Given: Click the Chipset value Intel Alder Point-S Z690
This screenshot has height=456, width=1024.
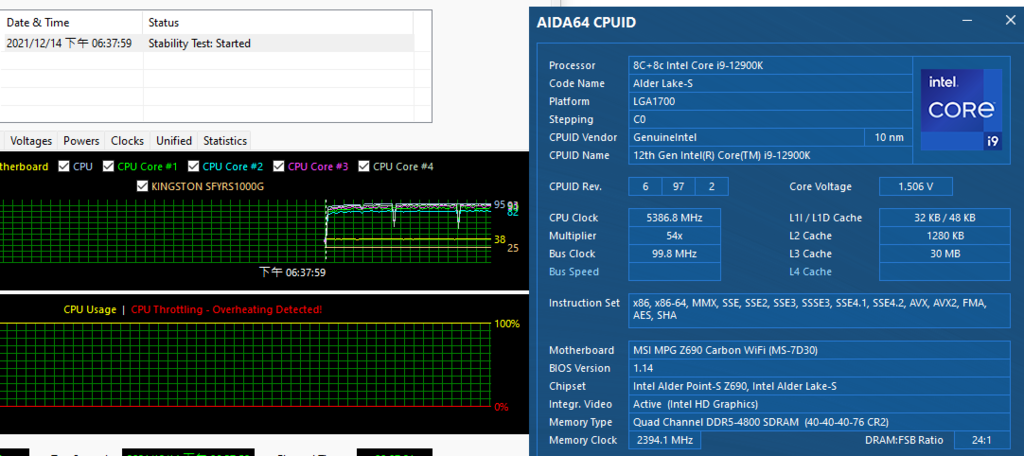Looking at the screenshot, I should (x=820, y=386).
